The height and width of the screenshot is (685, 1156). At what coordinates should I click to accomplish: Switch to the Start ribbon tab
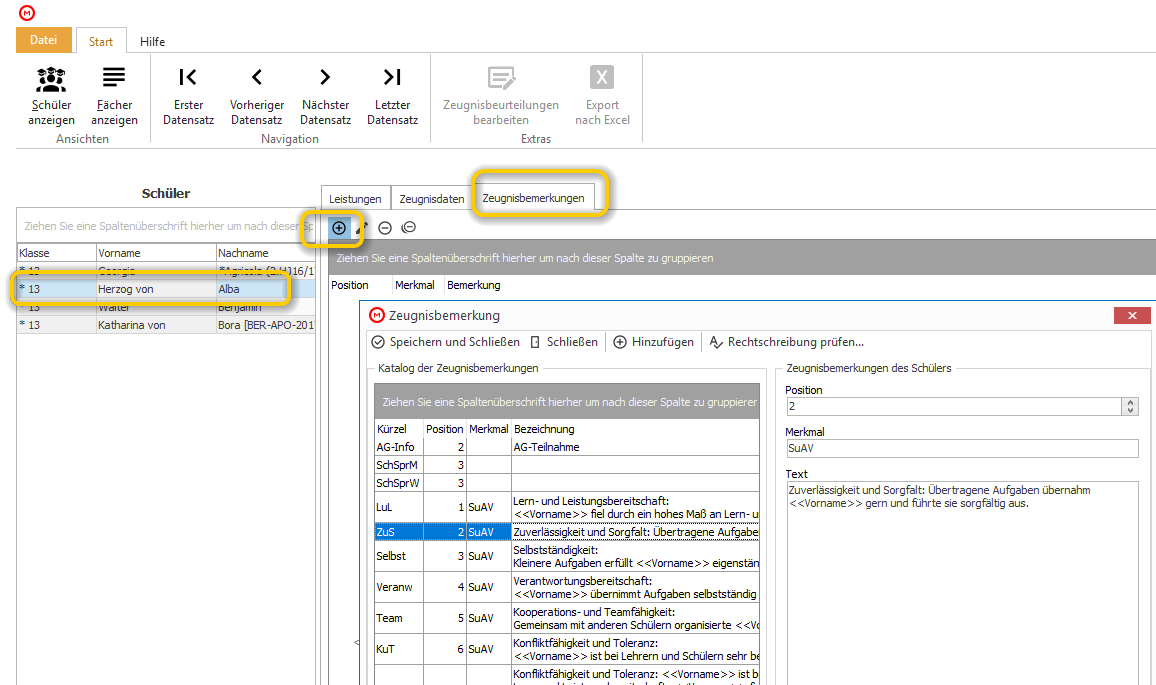pyautogui.click(x=101, y=41)
